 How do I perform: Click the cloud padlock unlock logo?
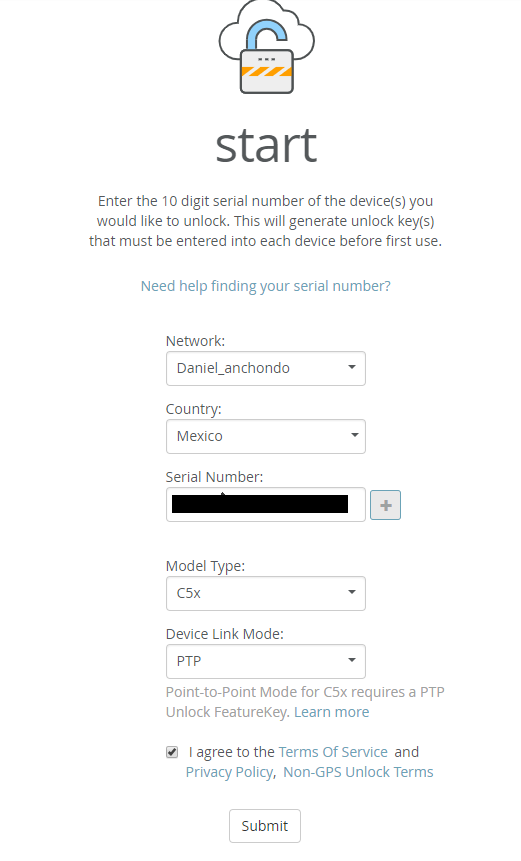click(x=266, y=47)
